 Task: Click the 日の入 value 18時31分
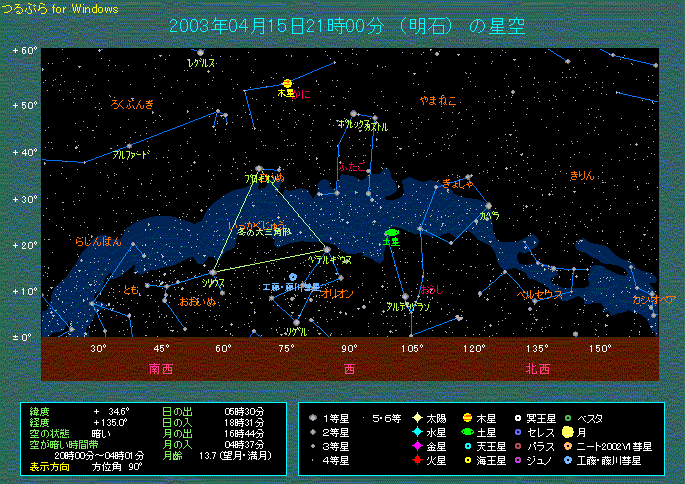coord(244,422)
